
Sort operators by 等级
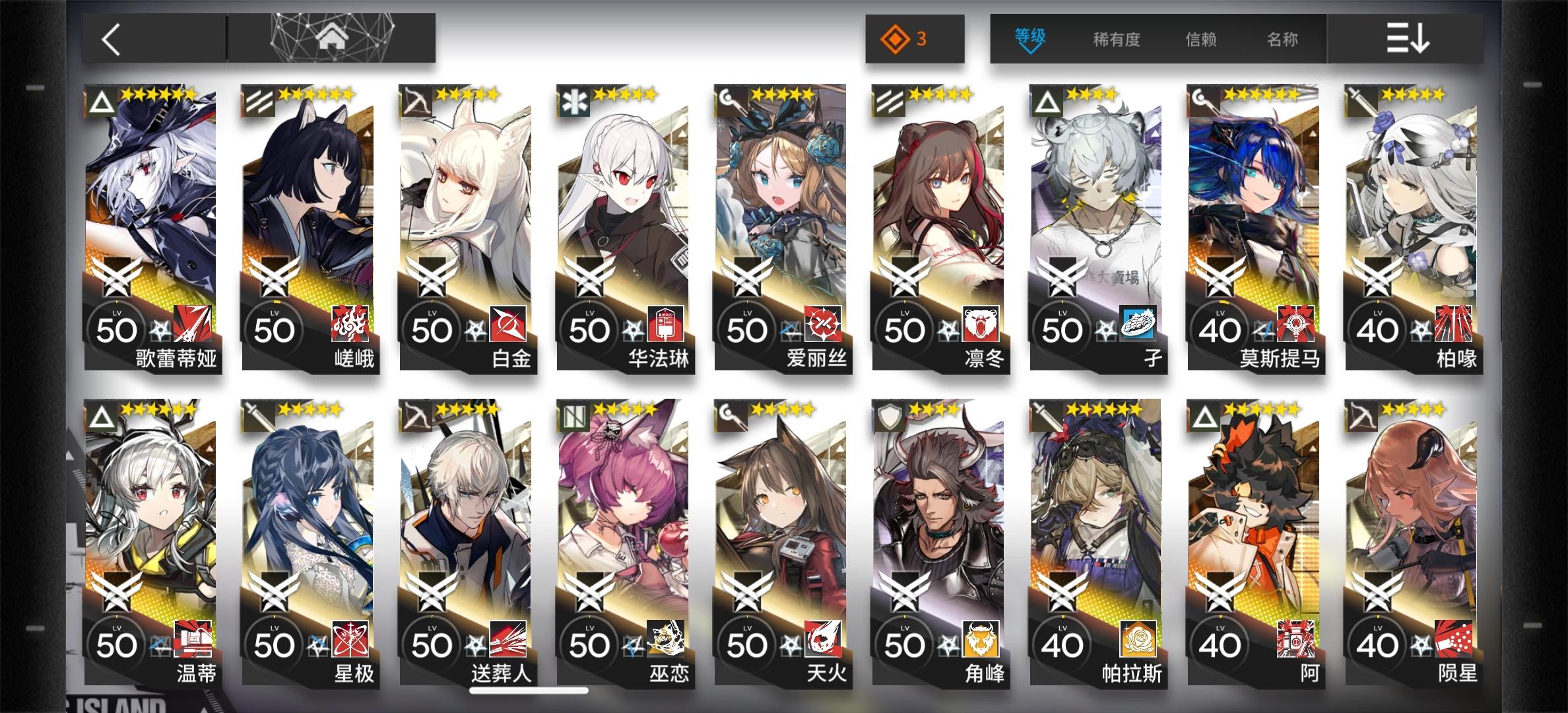[x=1029, y=38]
